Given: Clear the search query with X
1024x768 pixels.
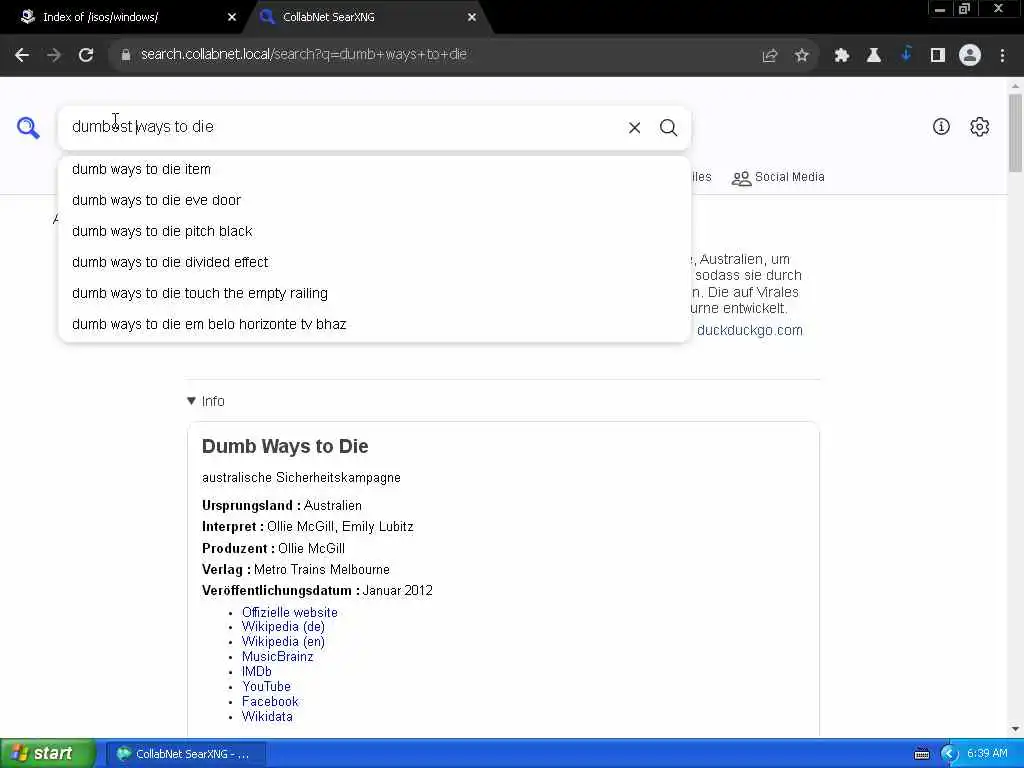Looking at the screenshot, I should (634, 127).
